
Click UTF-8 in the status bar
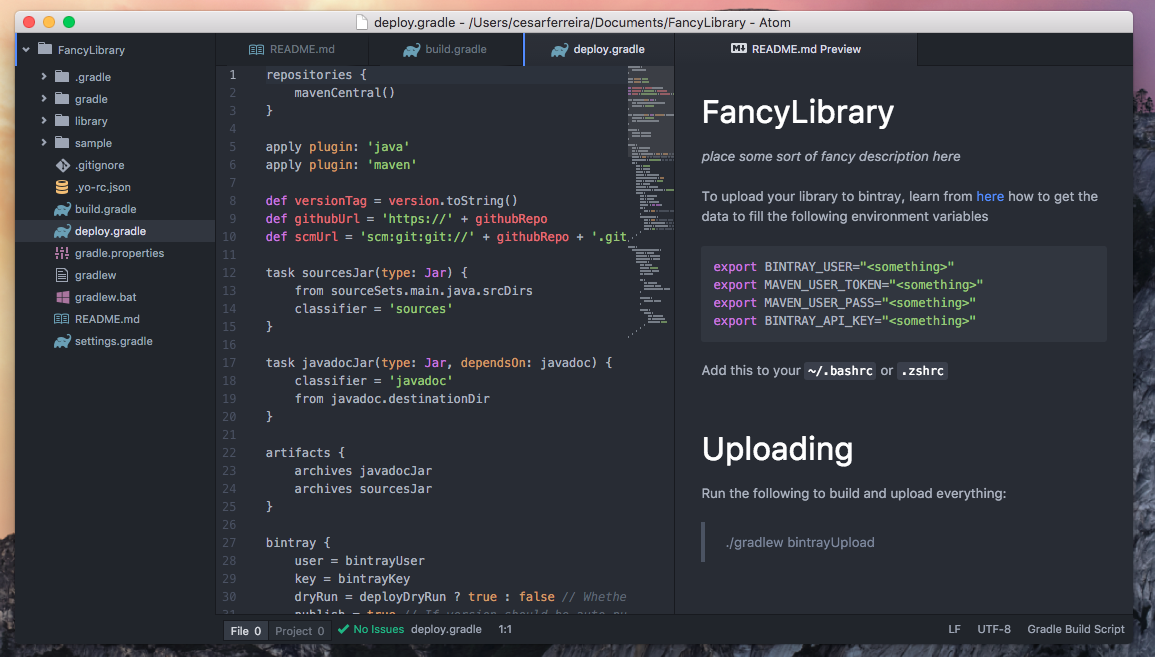click(993, 630)
